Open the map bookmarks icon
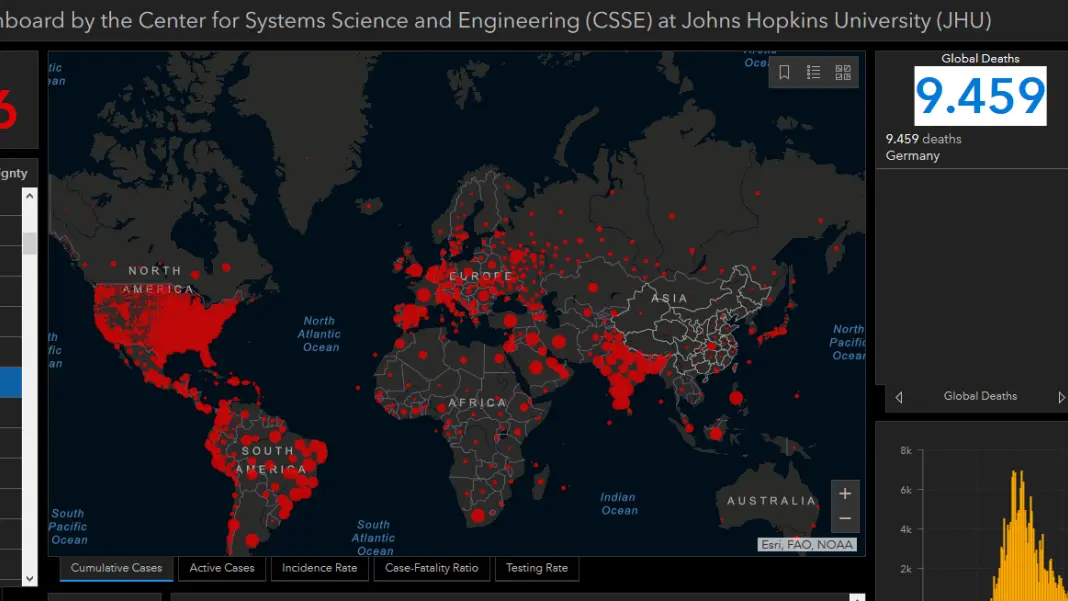Viewport: 1068px width, 601px height. pos(785,72)
